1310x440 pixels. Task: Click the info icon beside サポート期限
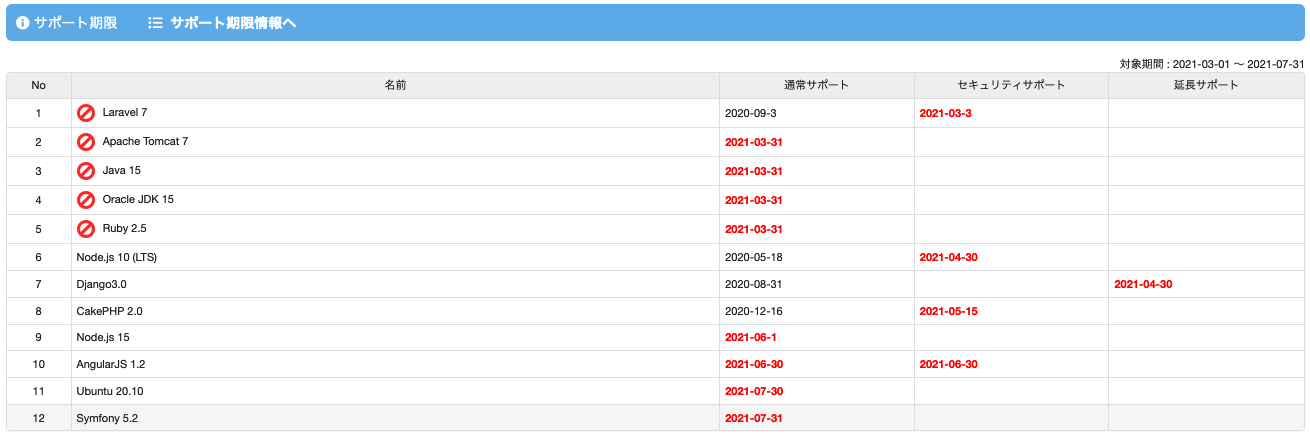(23, 22)
